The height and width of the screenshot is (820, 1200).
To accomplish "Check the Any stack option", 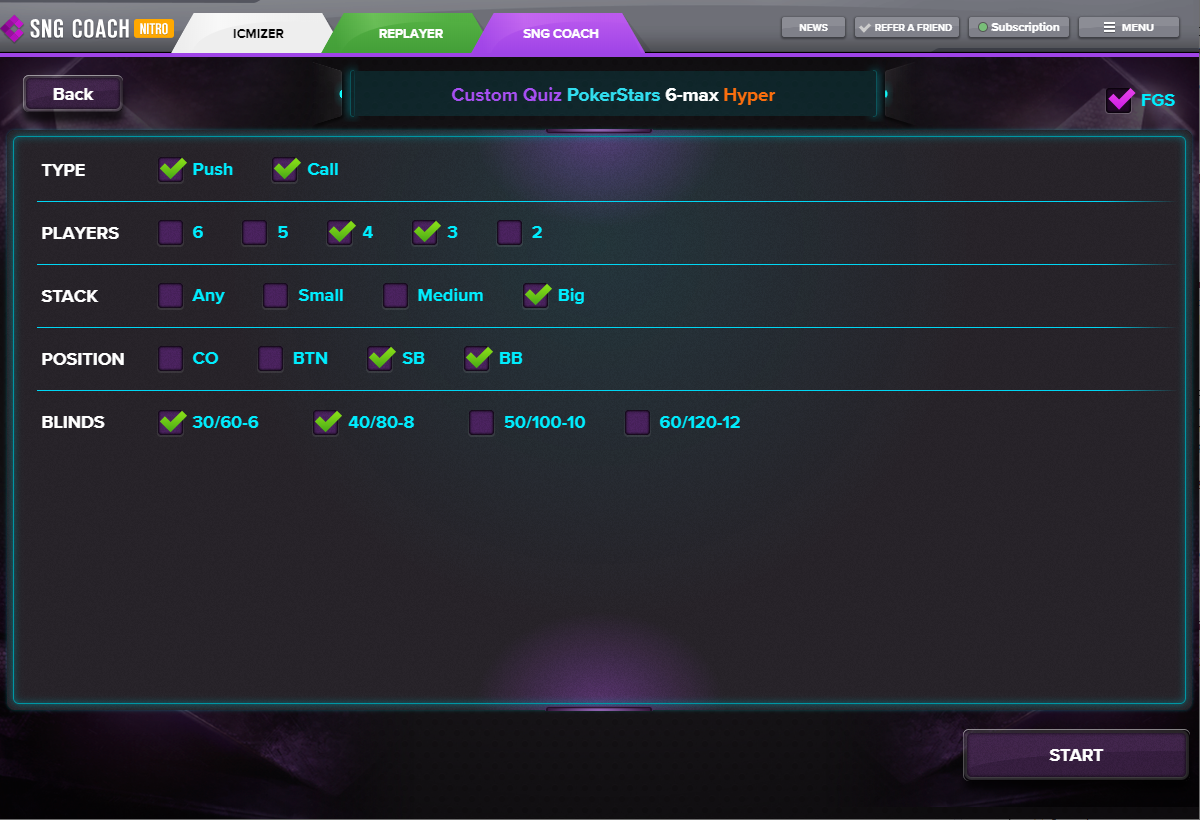I will click(x=171, y=296).
